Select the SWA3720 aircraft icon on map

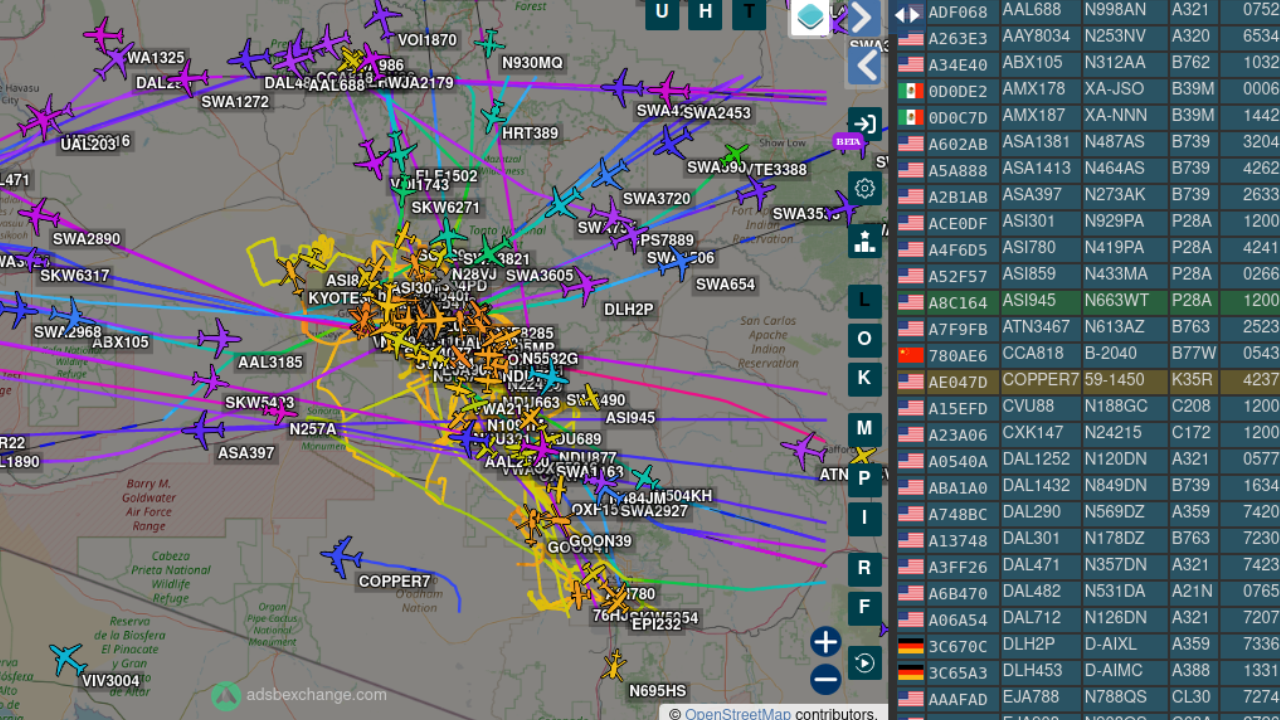click(x=608, y=176)
